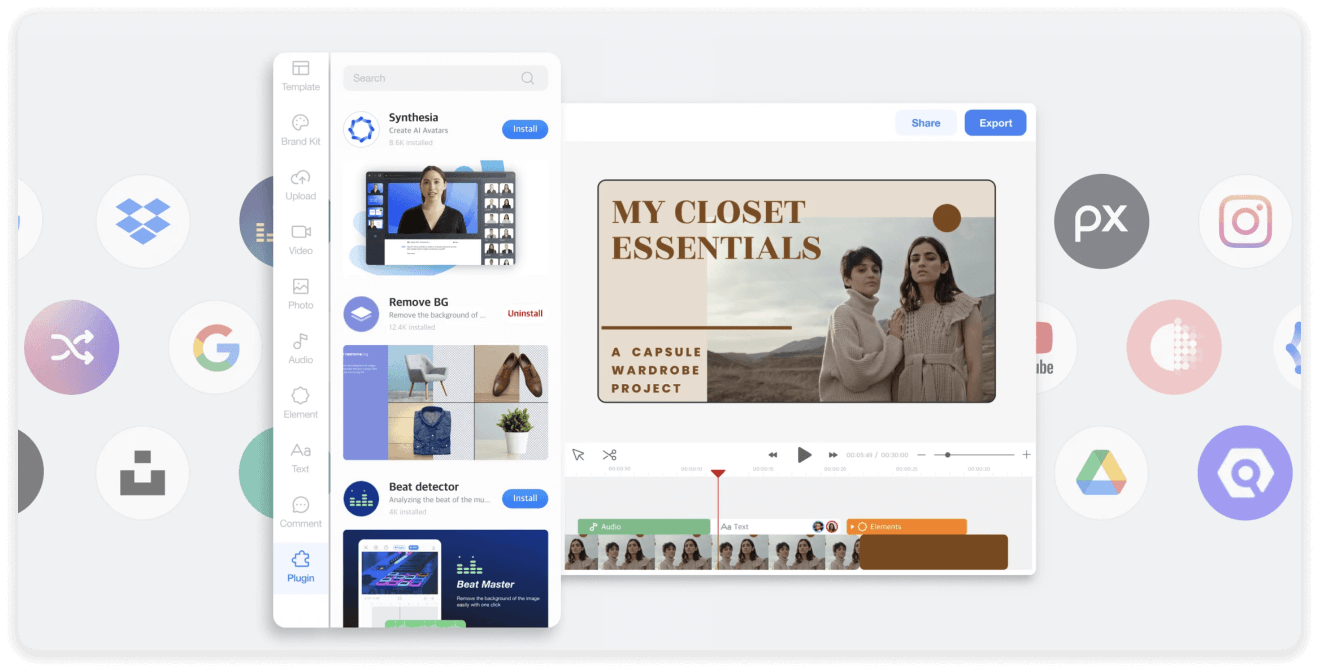Screen dimensions: 1319x672
Task: Switch to the Plugin sidebar tab
Action: point(300,567)
